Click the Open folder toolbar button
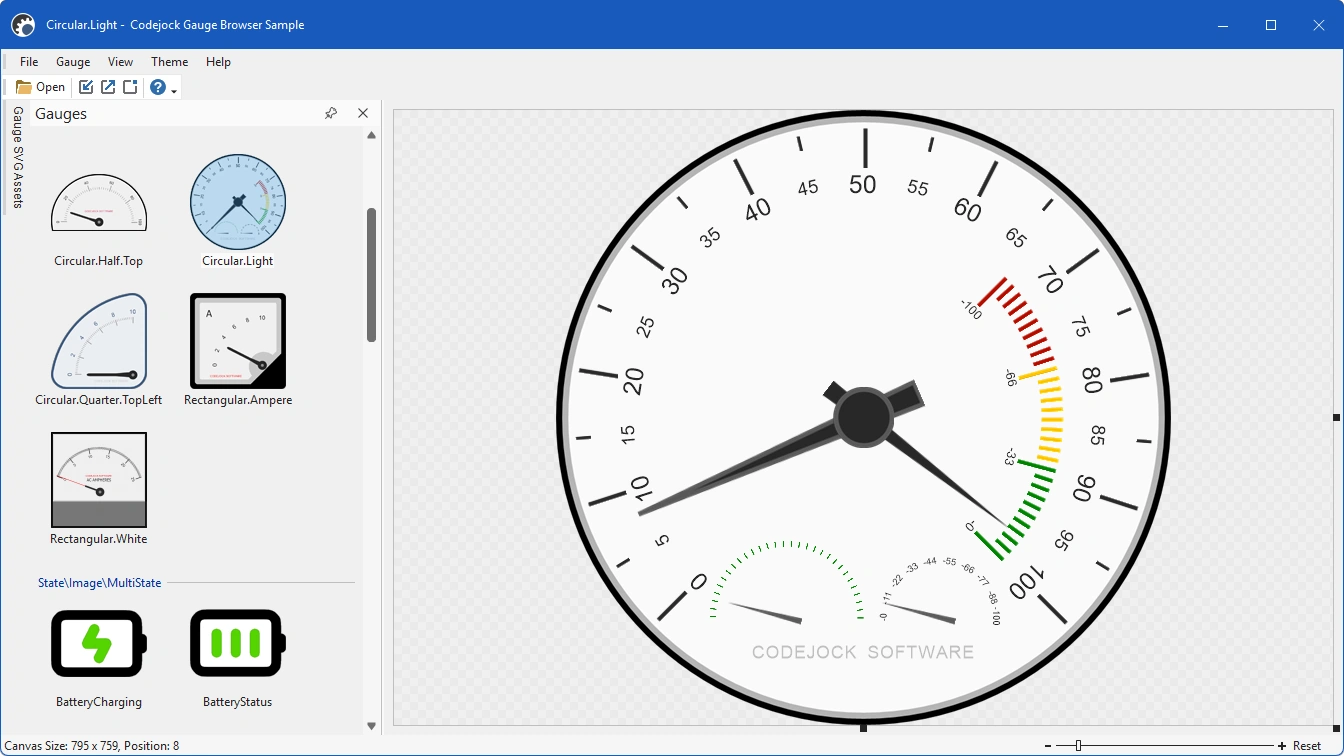The height and width of the screenshot is (756, 1344). (x=41, y=87)
